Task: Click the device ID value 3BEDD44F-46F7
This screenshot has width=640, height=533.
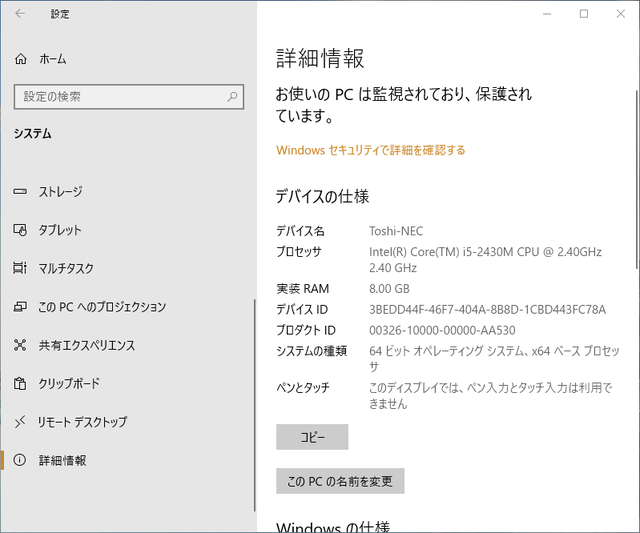Action: (487, 309)
